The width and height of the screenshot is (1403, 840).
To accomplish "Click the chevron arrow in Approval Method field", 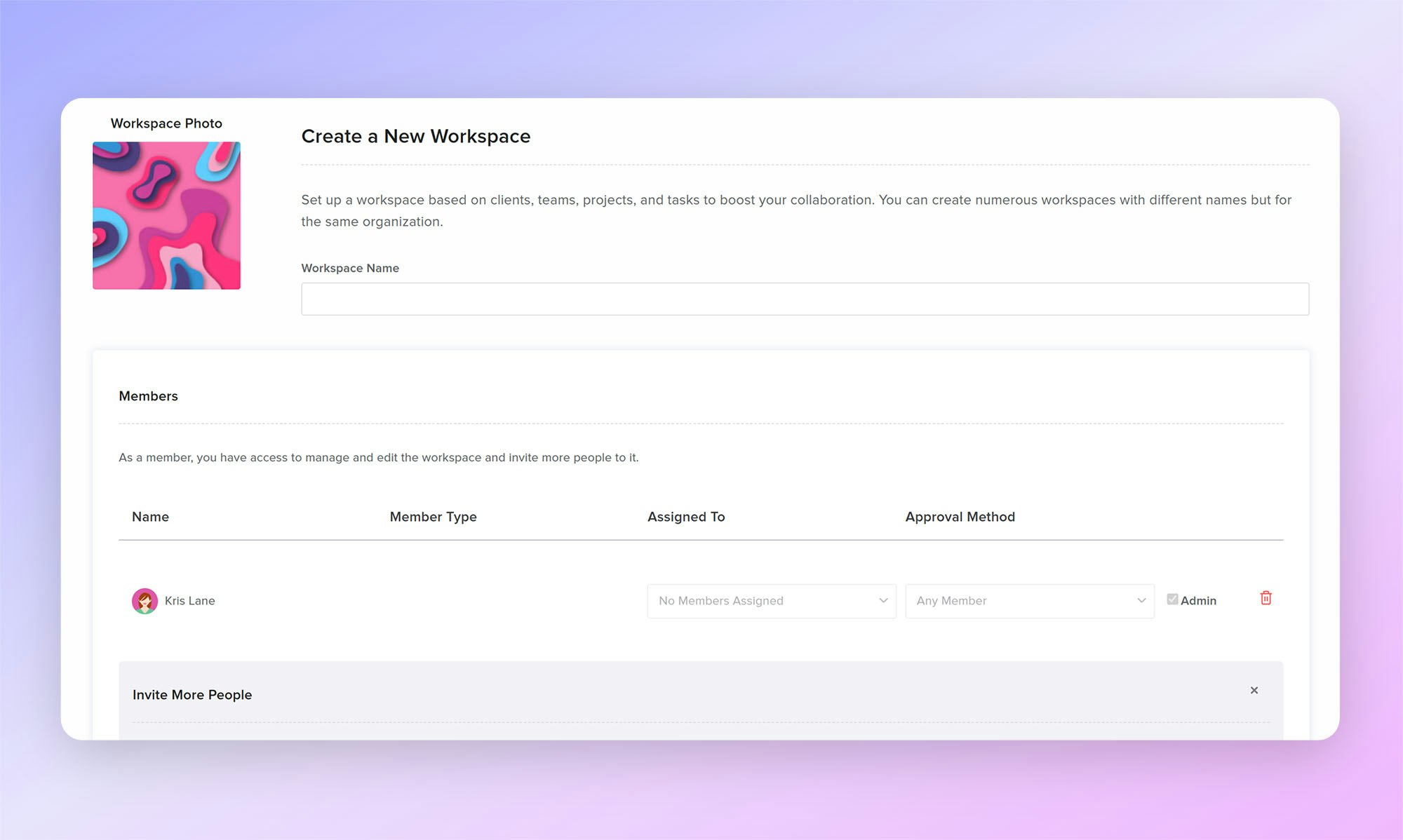I will tap(1141, 601).
